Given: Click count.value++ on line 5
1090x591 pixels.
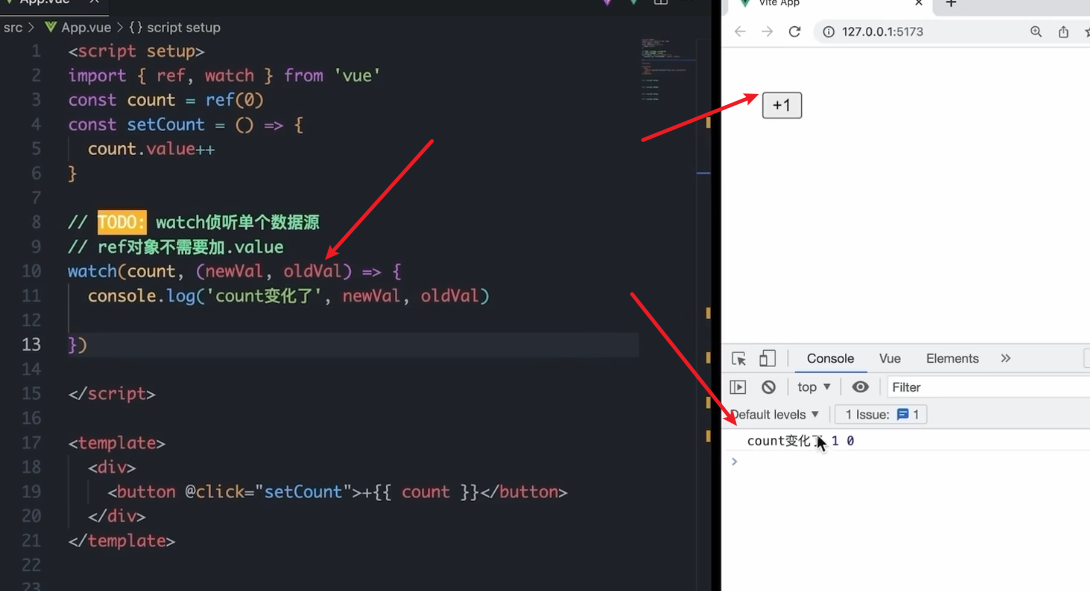Looking at the screenshot, I should pos(151,149).
